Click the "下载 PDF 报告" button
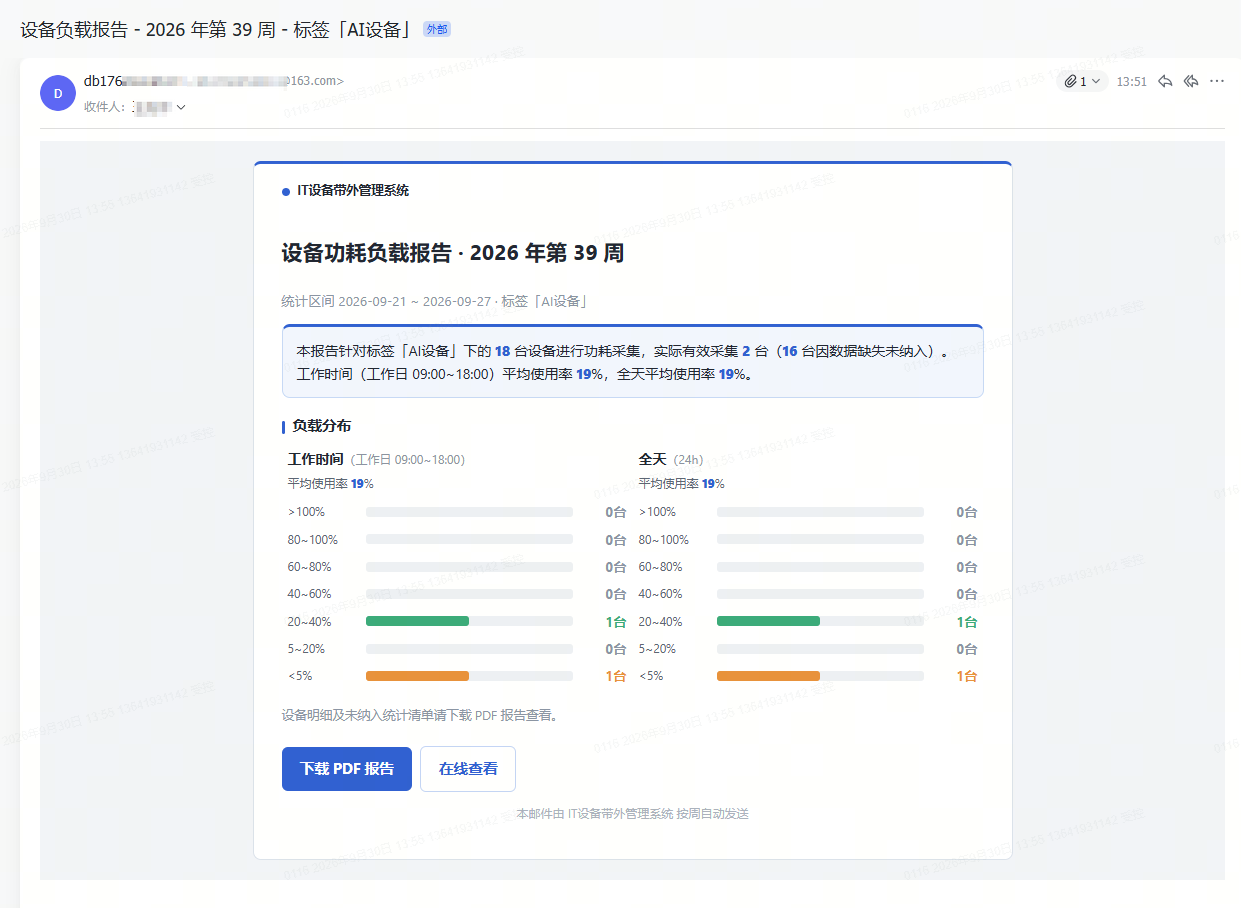1241x908 pixels. pos(347,769)
